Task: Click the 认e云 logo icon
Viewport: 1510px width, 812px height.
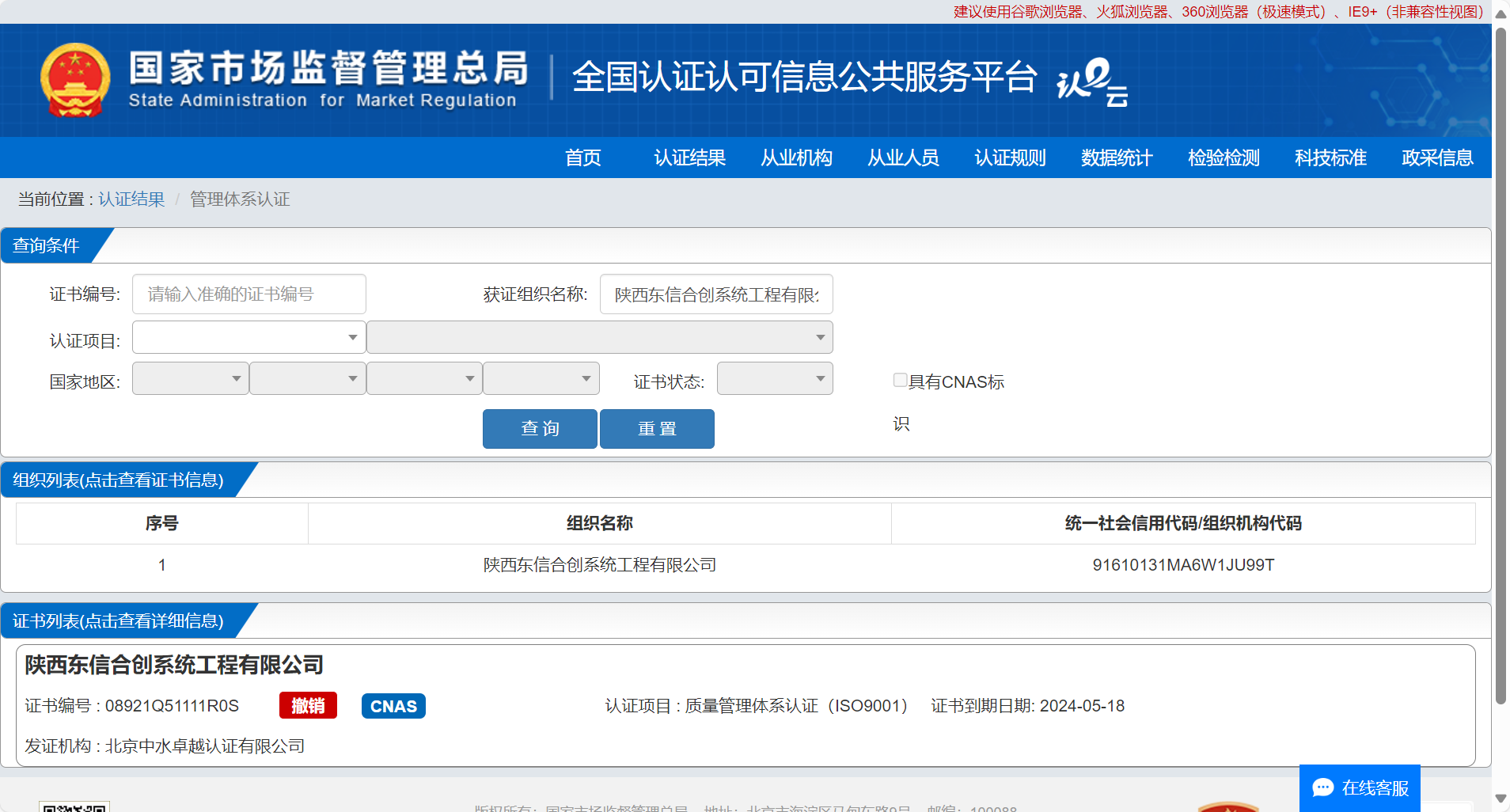Action: click(1091, 82)
